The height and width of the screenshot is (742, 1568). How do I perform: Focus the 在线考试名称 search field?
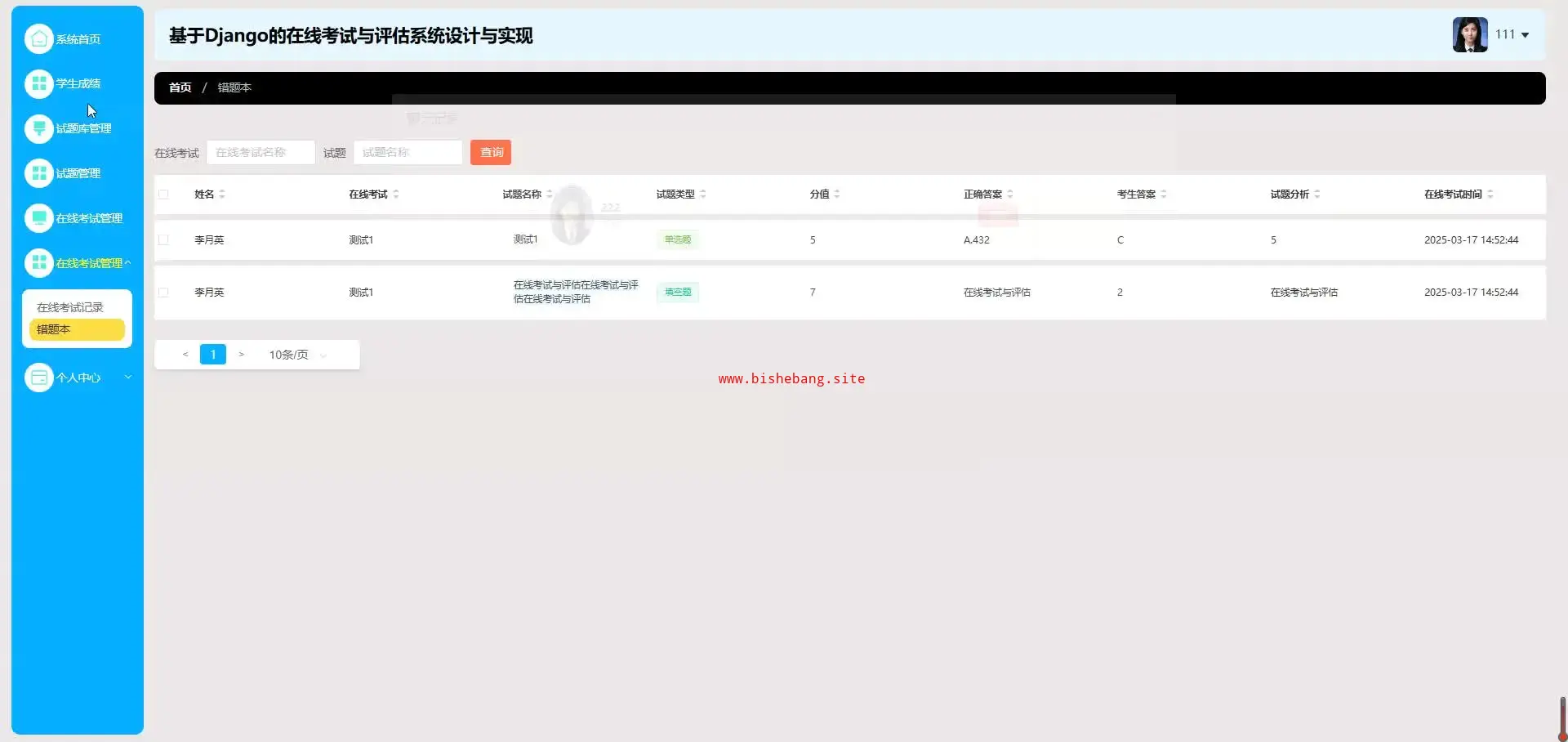point(261,152)
